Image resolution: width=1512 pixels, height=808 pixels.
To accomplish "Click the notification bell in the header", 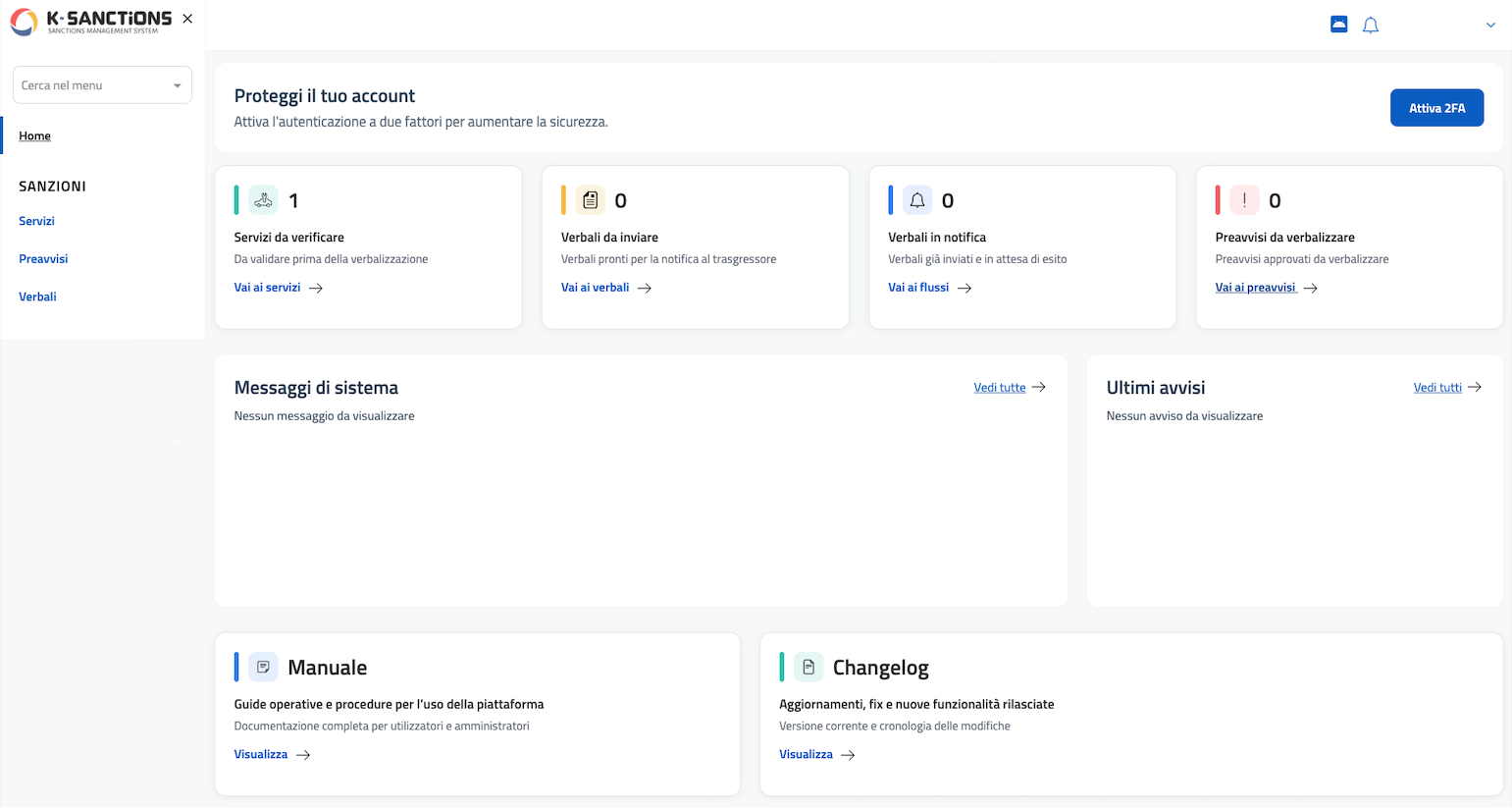I will click(1371, 26).
